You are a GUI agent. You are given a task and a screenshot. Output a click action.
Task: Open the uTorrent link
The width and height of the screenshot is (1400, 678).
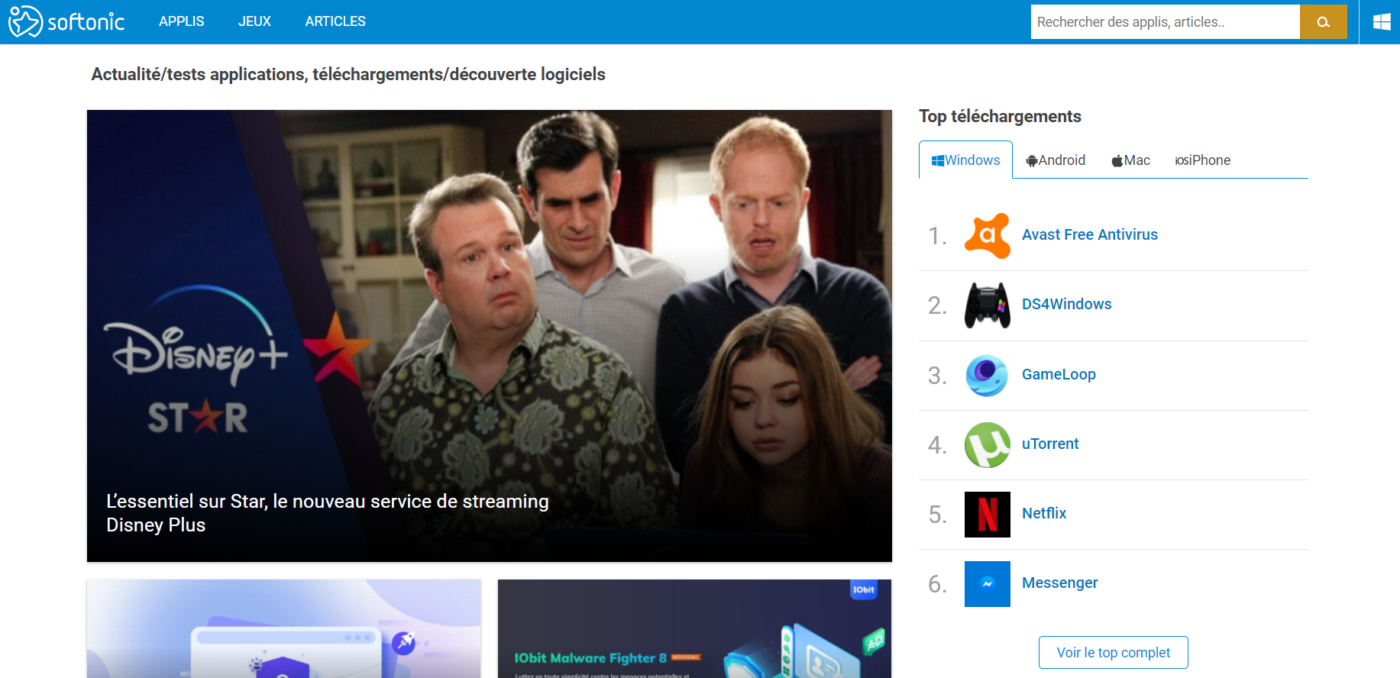(1051, 444)
